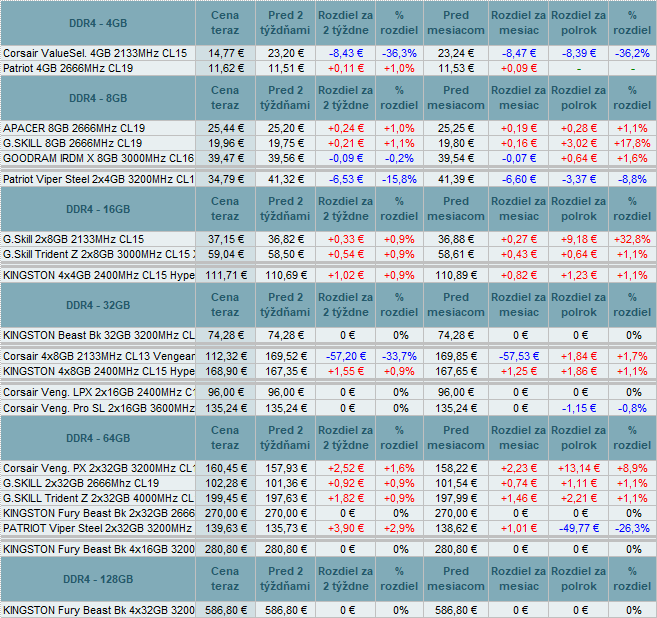Click Patriot Viper Steel 2x4GB 3200MHz name

[x=98, y=179]
